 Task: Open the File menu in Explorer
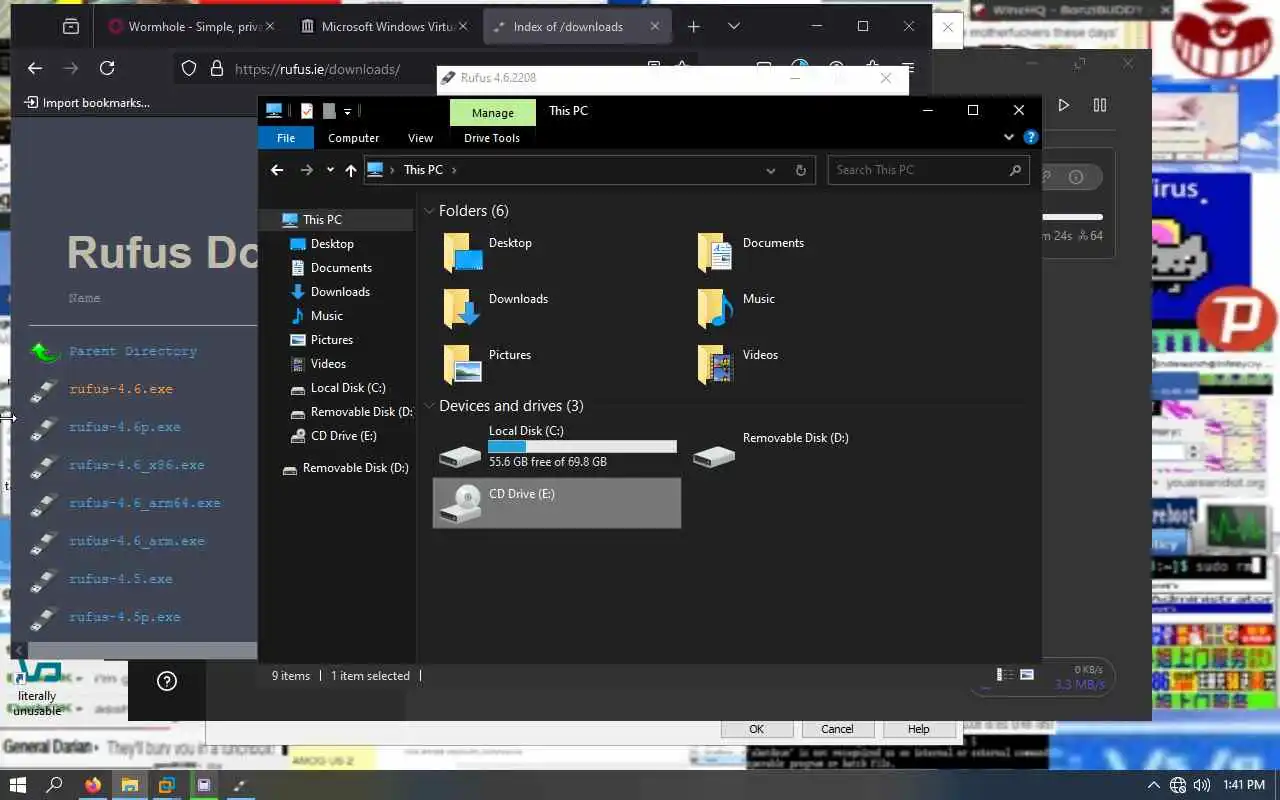point(286,138)
